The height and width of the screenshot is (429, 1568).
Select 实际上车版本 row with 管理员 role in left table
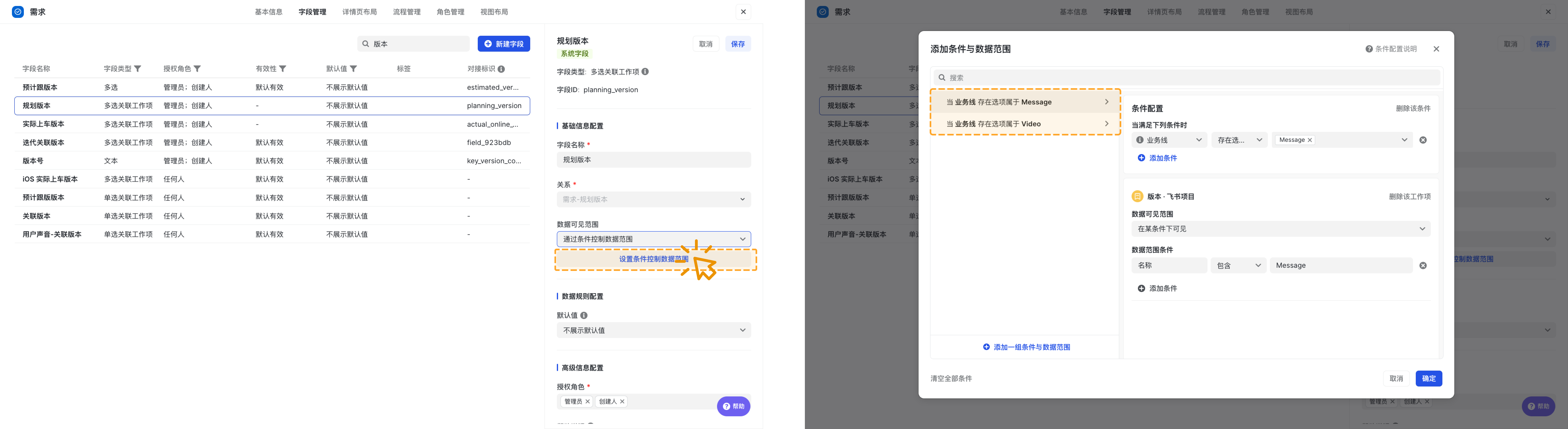tap(272, 124)
